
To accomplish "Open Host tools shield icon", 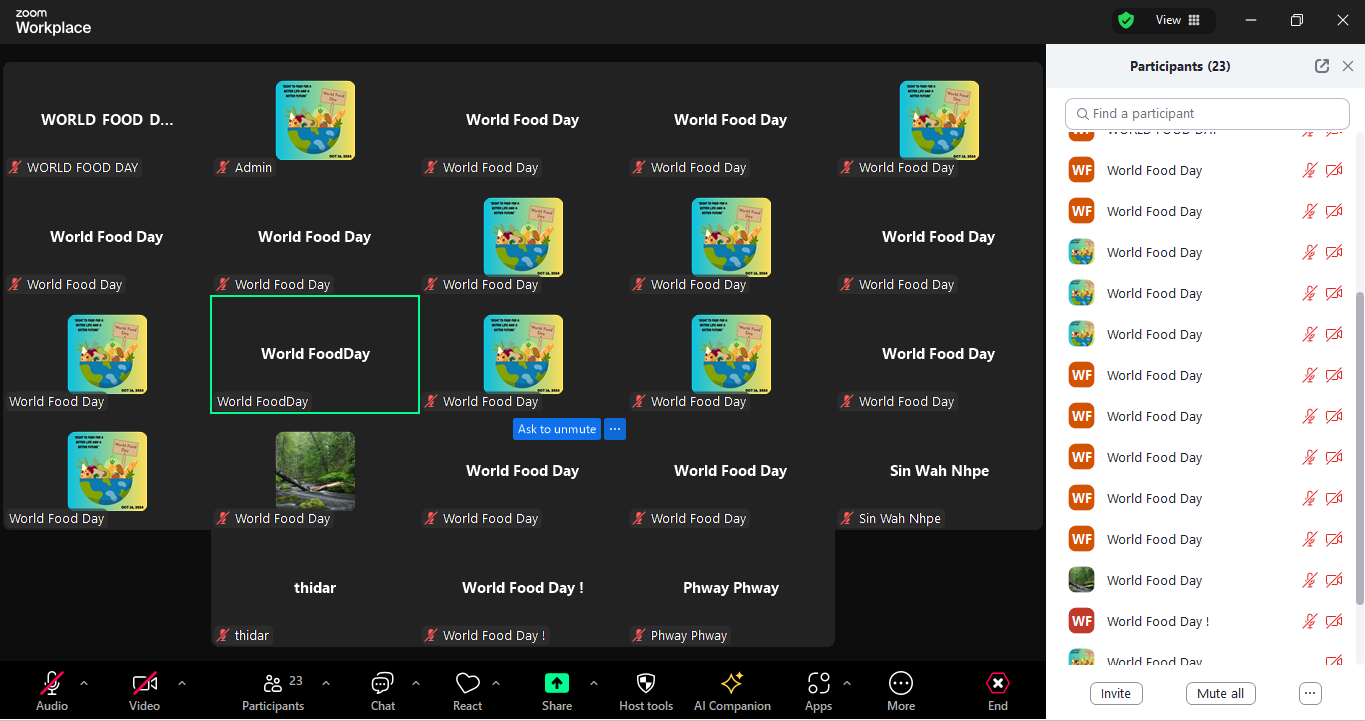I will point(646,684).
